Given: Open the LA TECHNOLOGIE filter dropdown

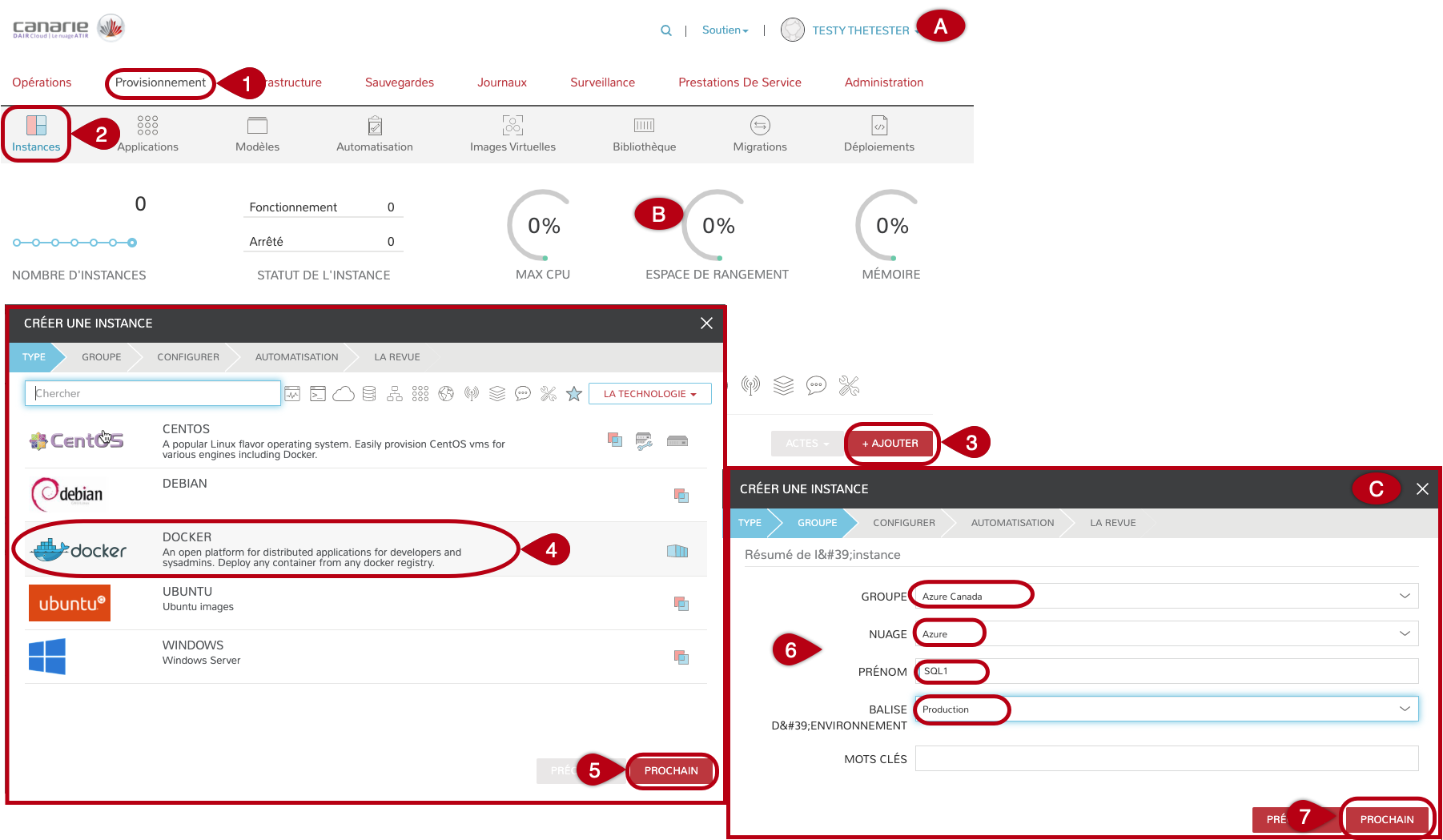Looking at the screenshot, I should pyautogui.click(x=649, y=394).
